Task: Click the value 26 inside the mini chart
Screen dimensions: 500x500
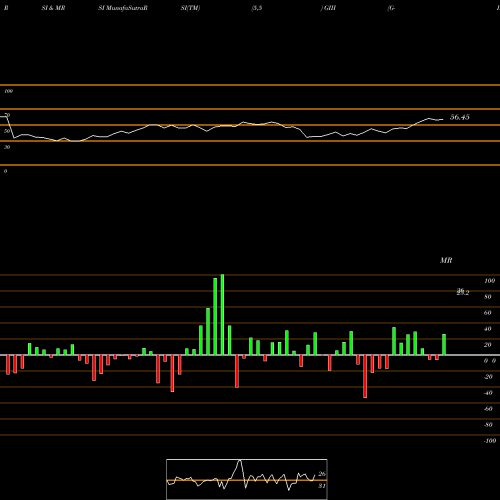Action: click(322, 474)
